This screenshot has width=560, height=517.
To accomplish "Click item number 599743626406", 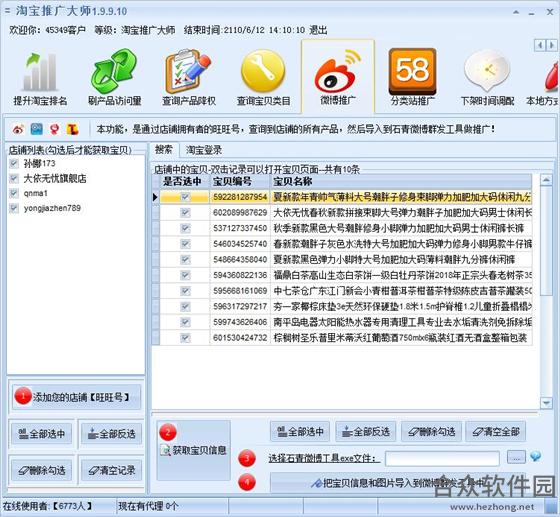I will click(240, 322).
